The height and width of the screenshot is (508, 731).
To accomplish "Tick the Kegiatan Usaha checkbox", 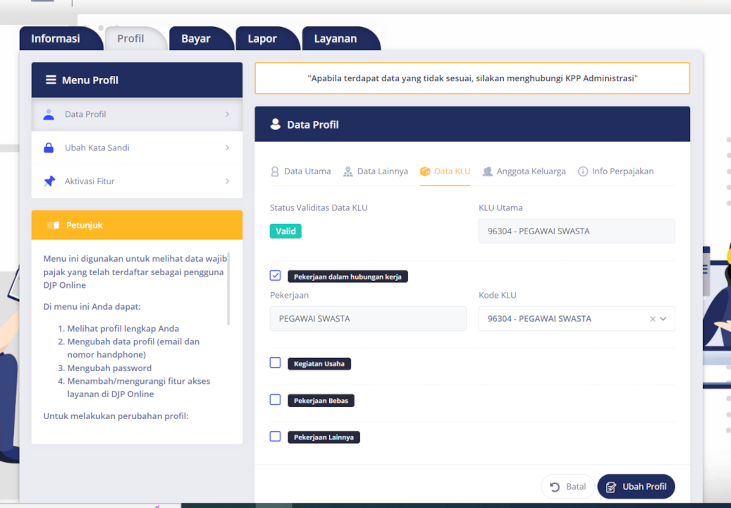I will point(275,363).
